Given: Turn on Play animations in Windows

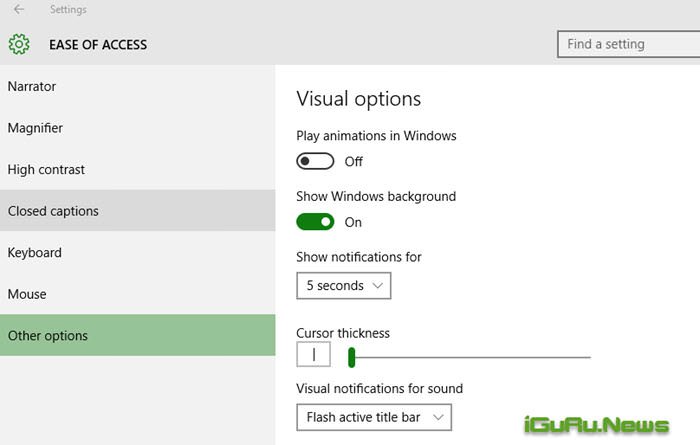Looking at the screenshot, I should click(x=316, y=161).
